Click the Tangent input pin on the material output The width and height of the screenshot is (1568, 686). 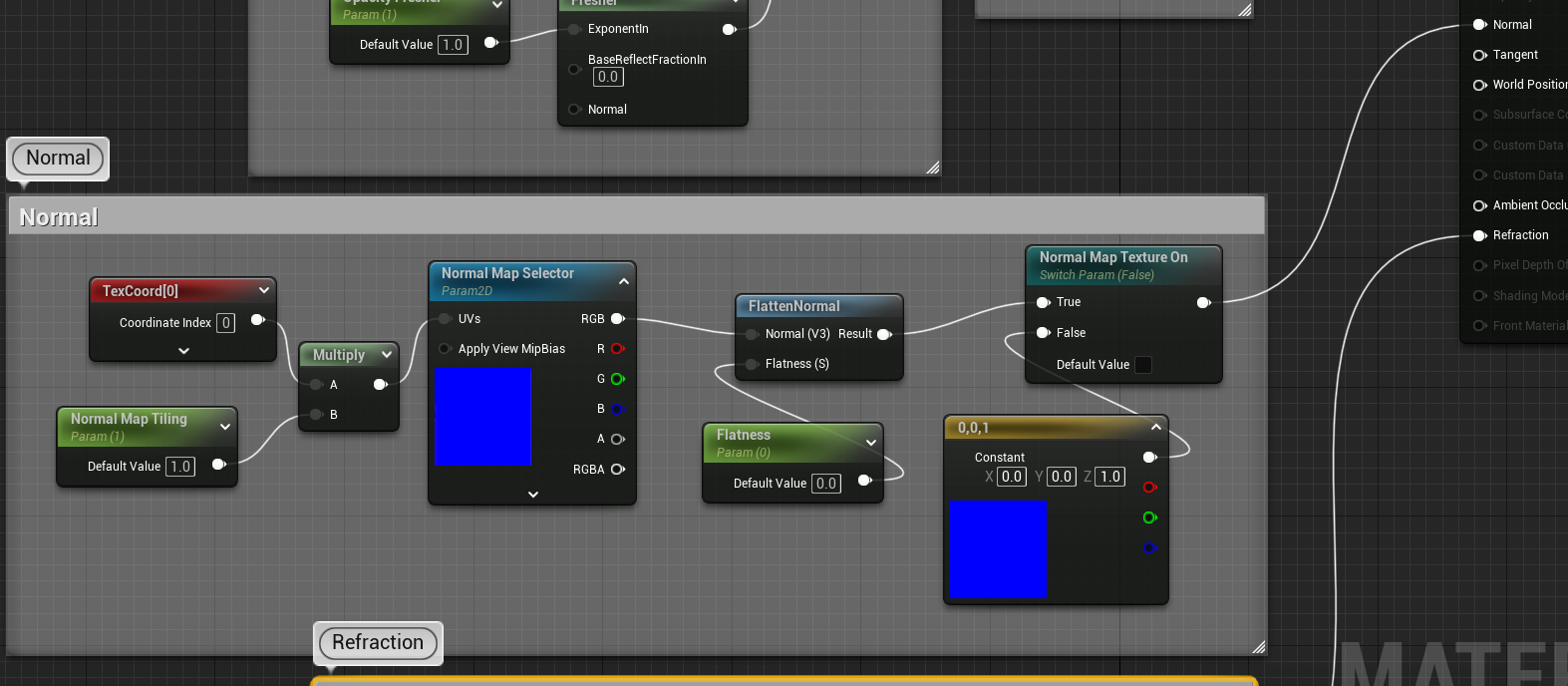pyautogui.click(x=1479, y=55)
